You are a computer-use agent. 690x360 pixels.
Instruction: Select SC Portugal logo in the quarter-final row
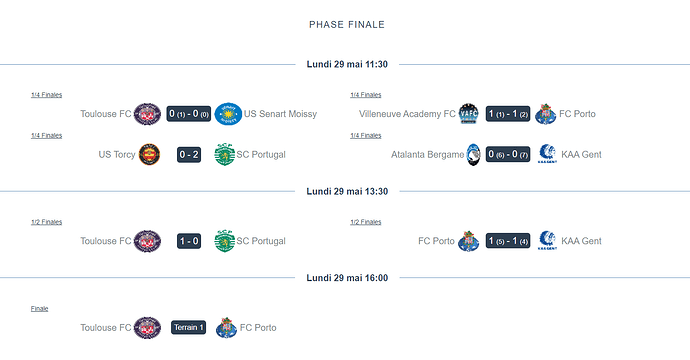[x=224, y=154]
